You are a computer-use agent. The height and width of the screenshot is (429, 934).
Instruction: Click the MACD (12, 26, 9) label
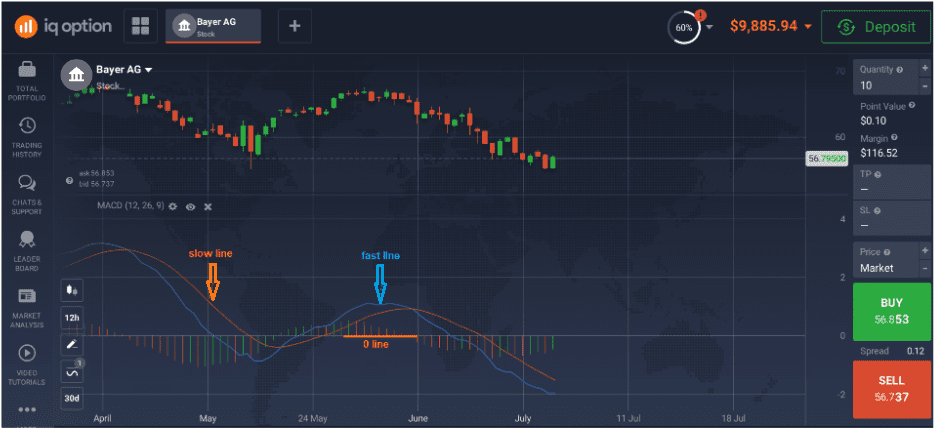130,206
